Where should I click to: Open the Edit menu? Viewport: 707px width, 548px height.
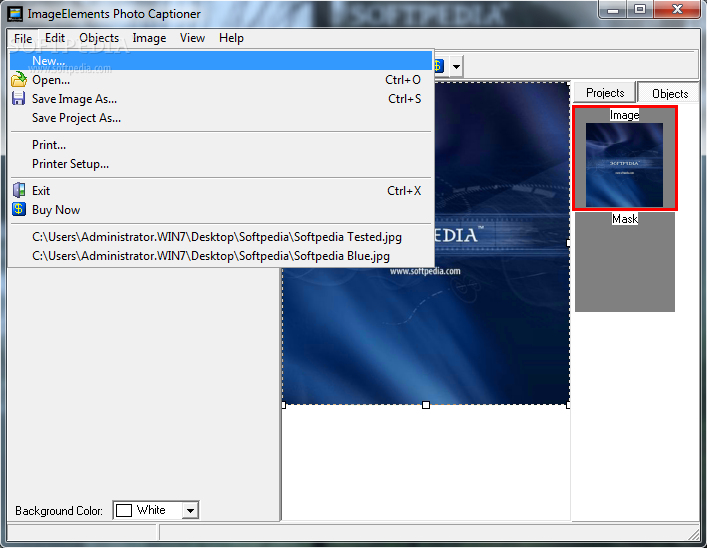[55, 38]
